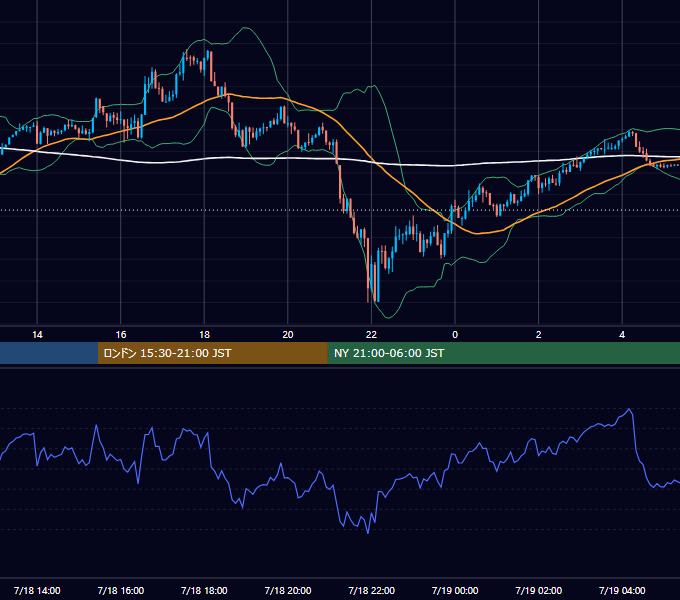The width and height of the screenshot is (680, 600).
Task: Click the 20 hour label on price chart axis
Action: (288, 335)
